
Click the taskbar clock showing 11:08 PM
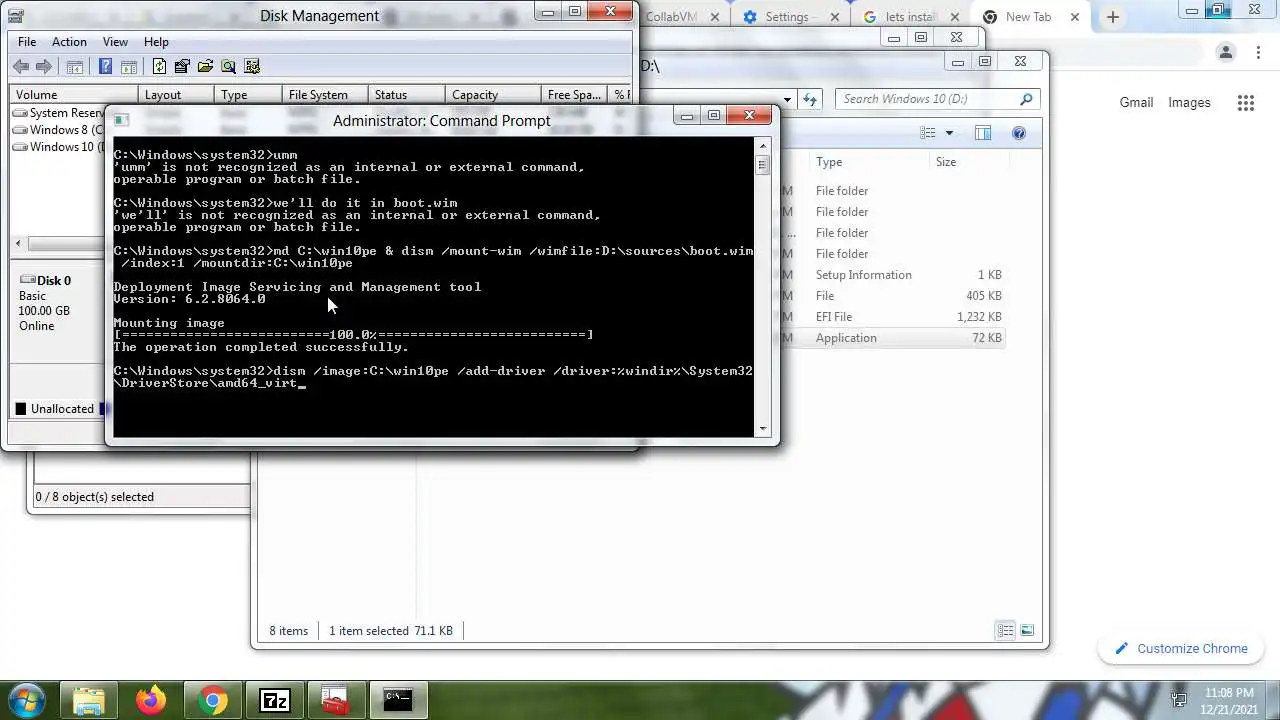(x=1229, y=700)
